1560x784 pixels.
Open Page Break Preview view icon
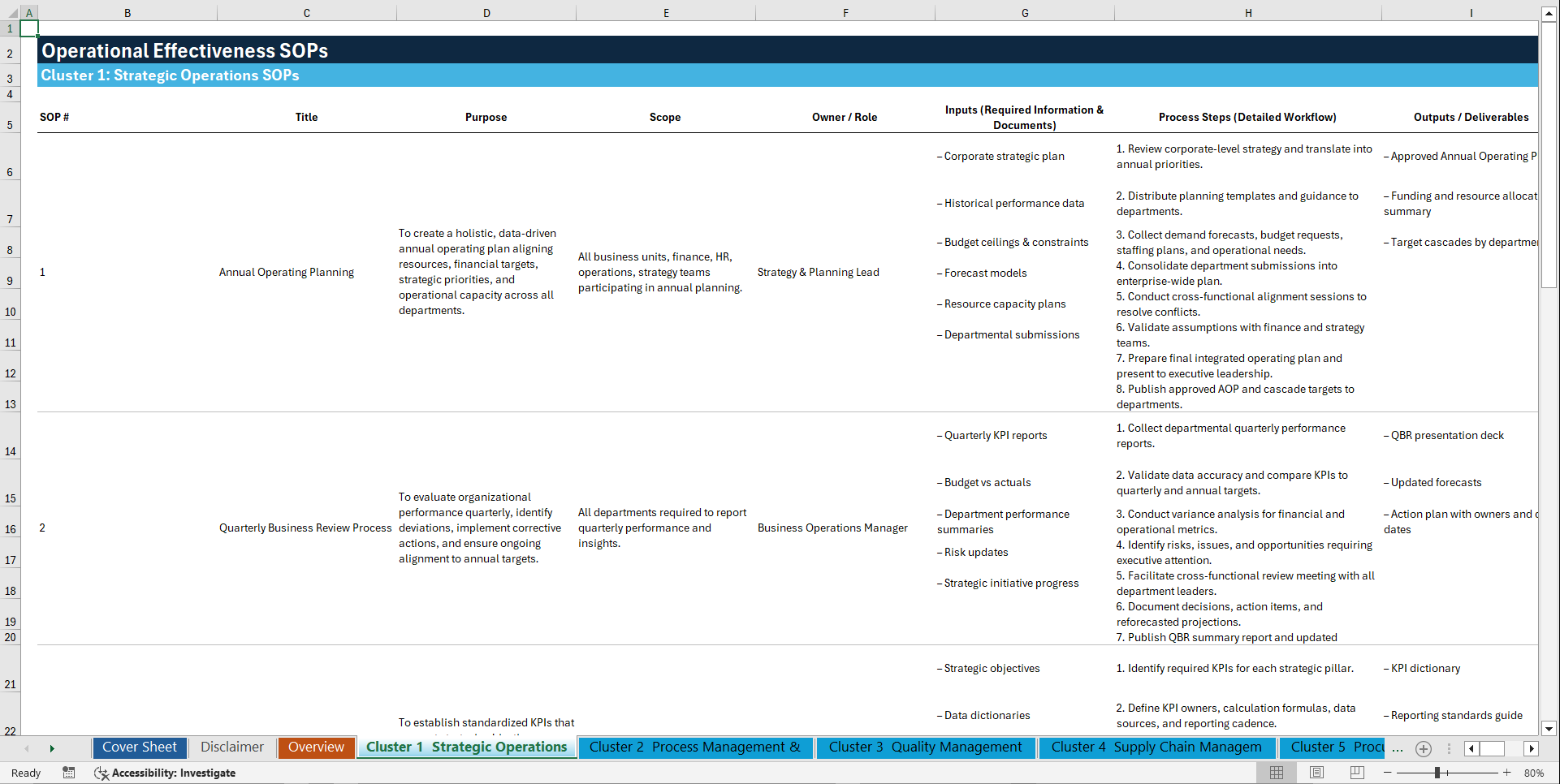click(x=1355, y=773)
